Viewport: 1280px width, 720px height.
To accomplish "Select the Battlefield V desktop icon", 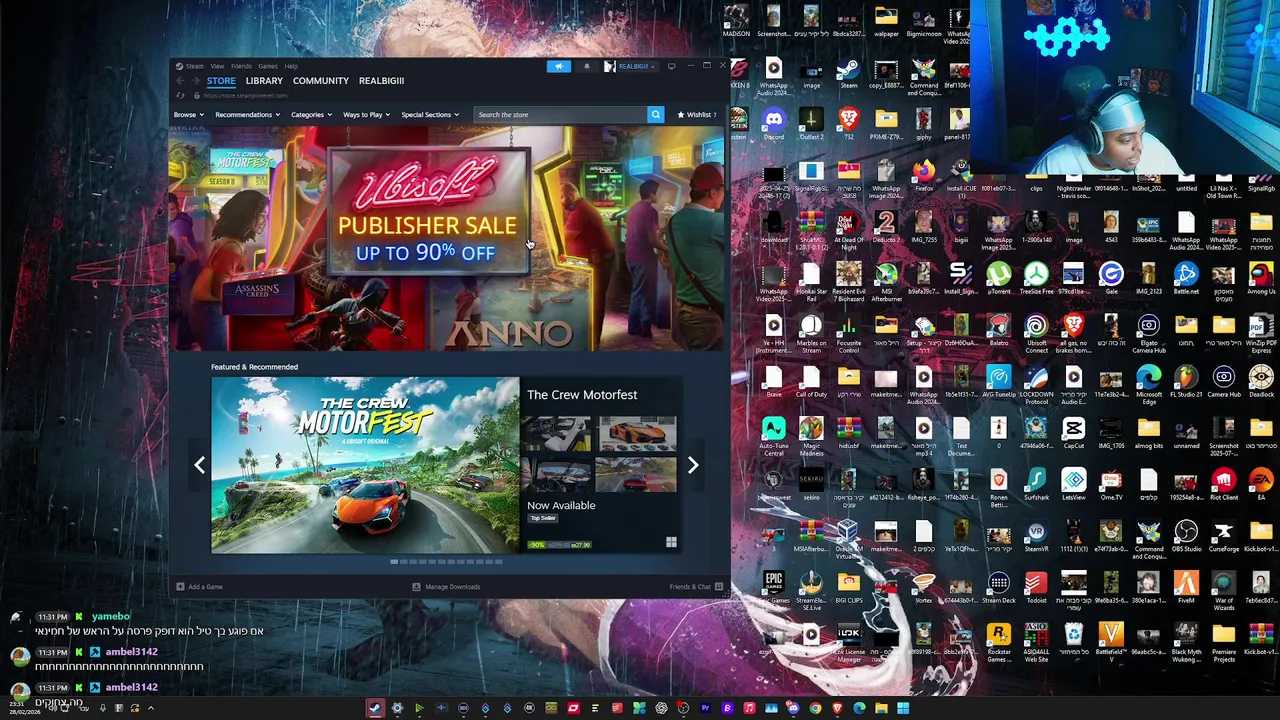I will (1111, 644).
